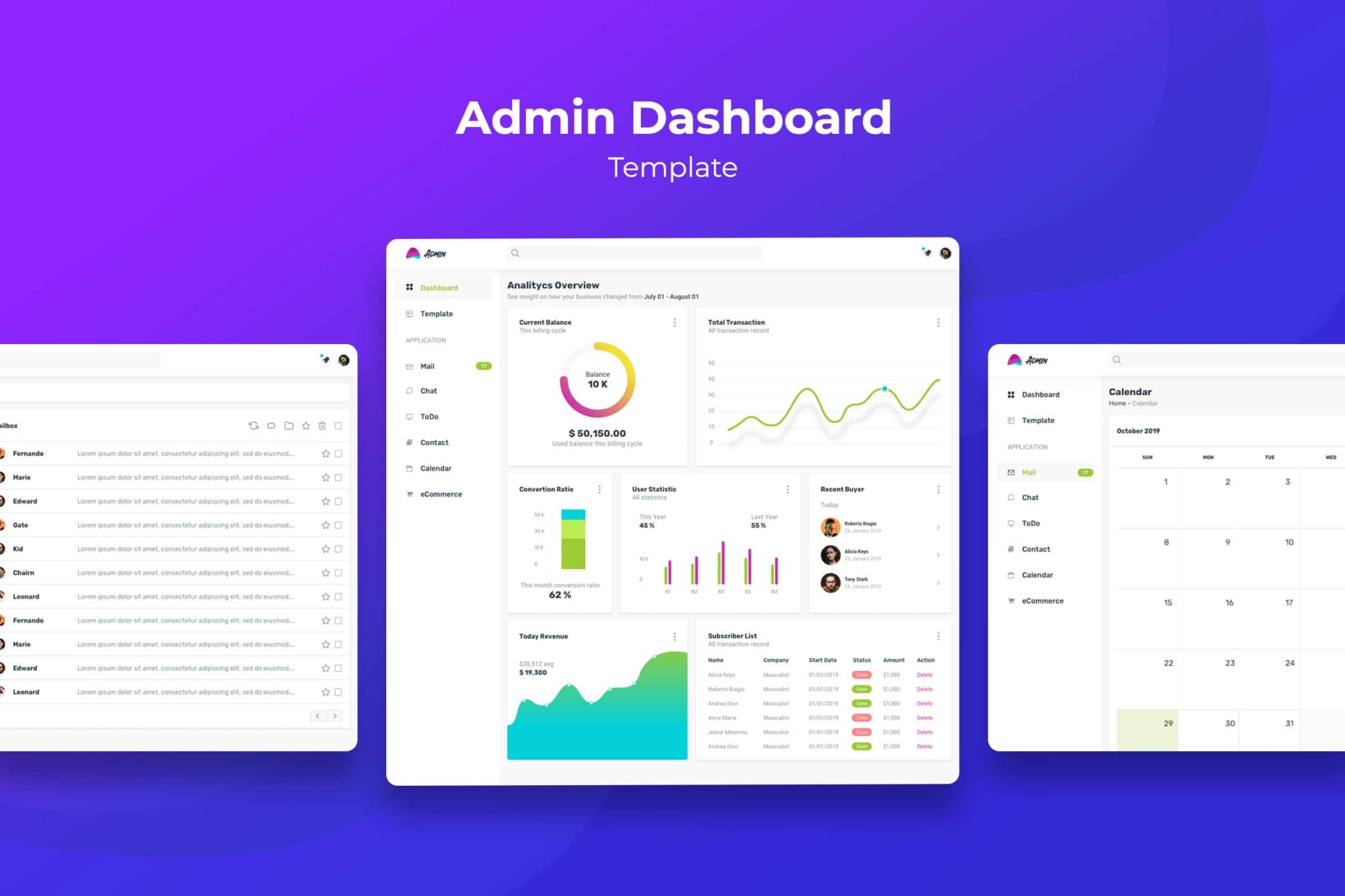Click the Template menu item in sidebar
This screenshot has height=896, width=1345.
pos(437,313)
